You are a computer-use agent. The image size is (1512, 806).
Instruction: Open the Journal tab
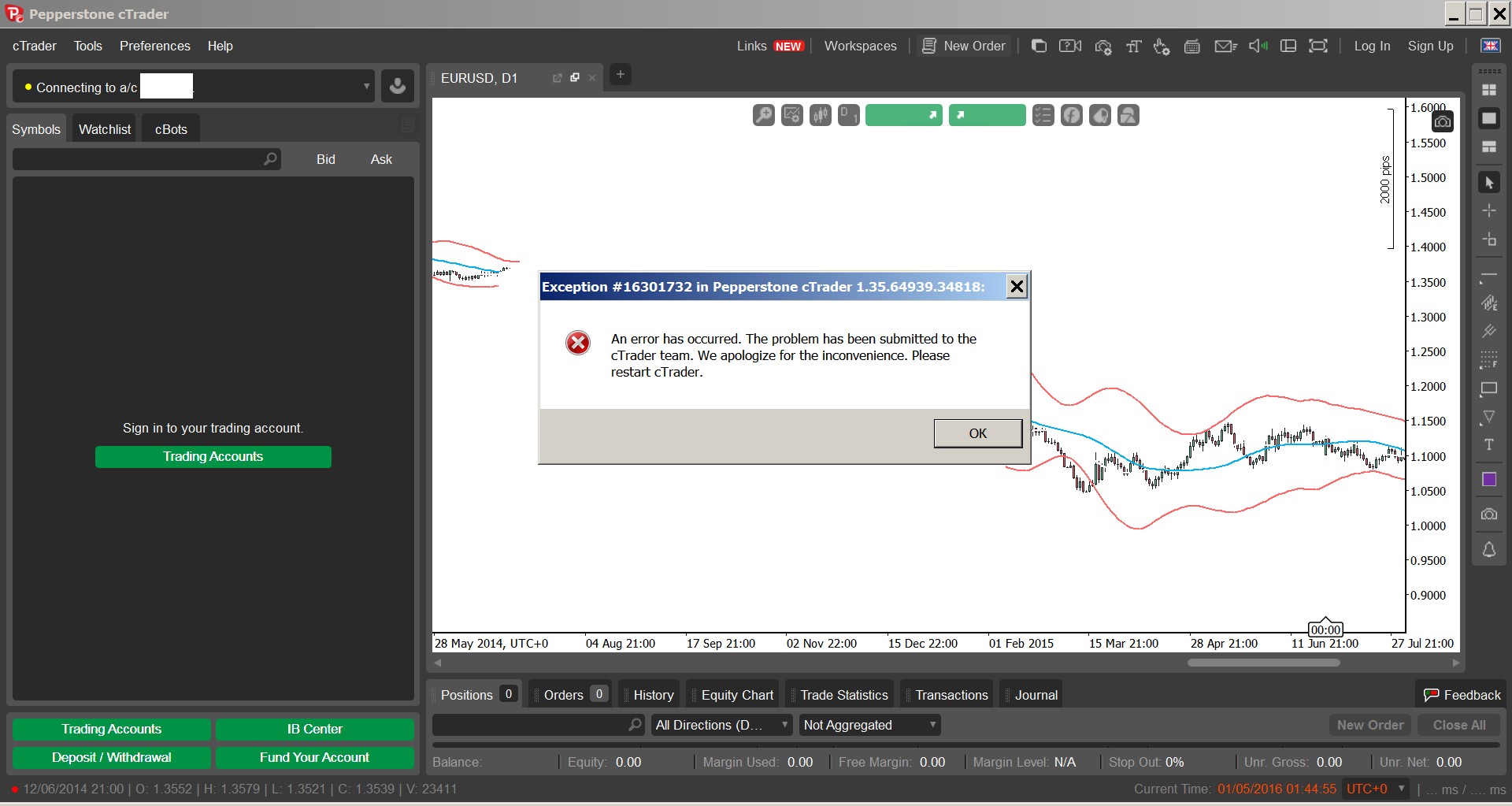1032,695
